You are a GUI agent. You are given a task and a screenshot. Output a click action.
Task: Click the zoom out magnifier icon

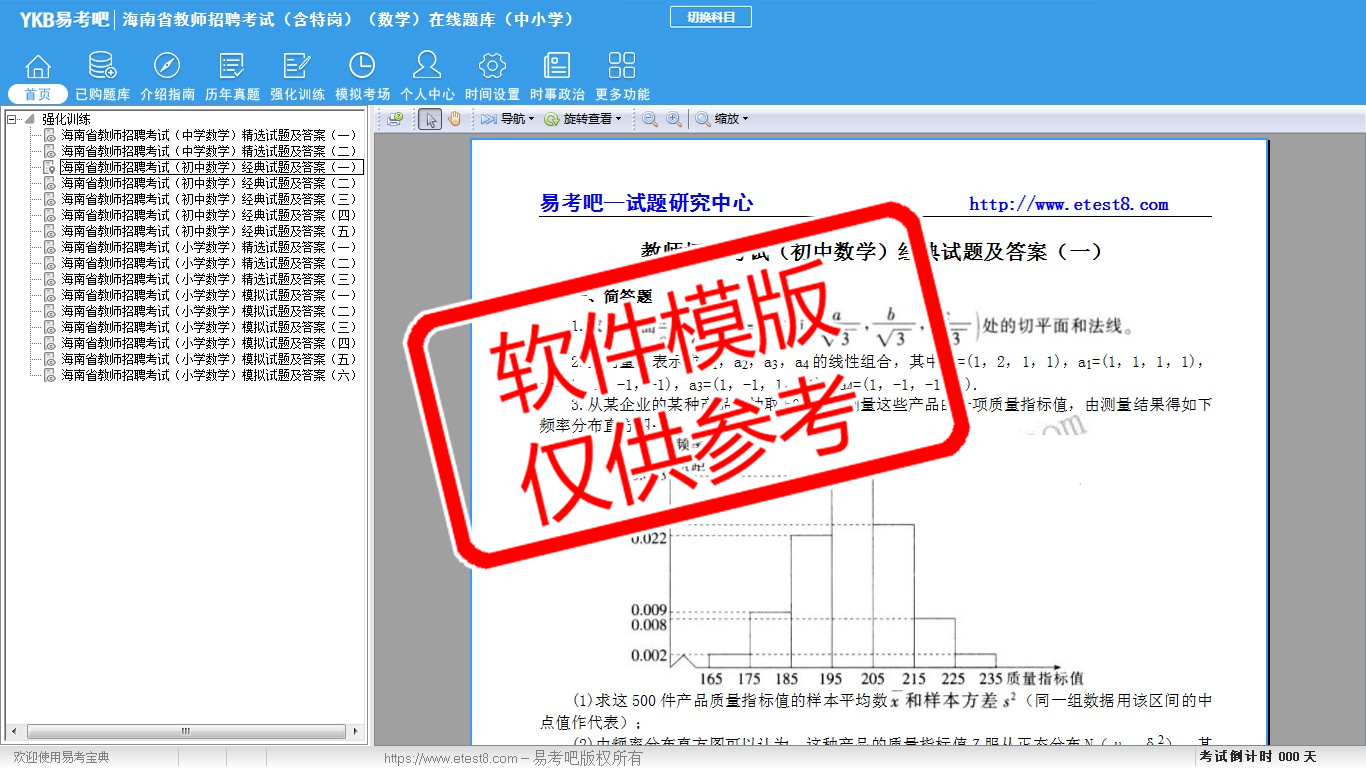pyautogui.click(x=650, y=119)
